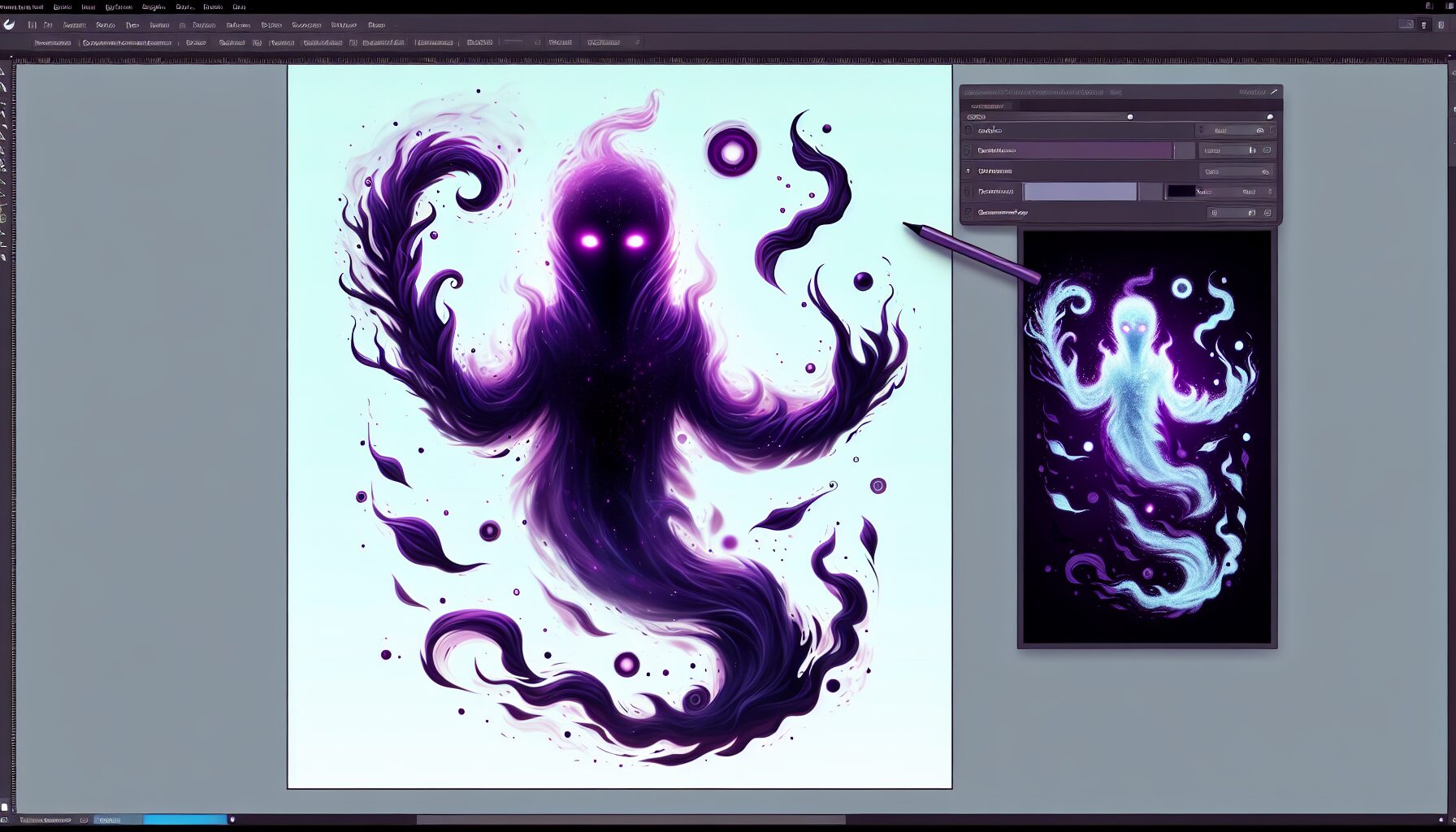Image resolution: width=1456 pixels, height=832 pixels.
Task: Click the cloud icon in the first layer row
Action: (x=1260, y=130)
